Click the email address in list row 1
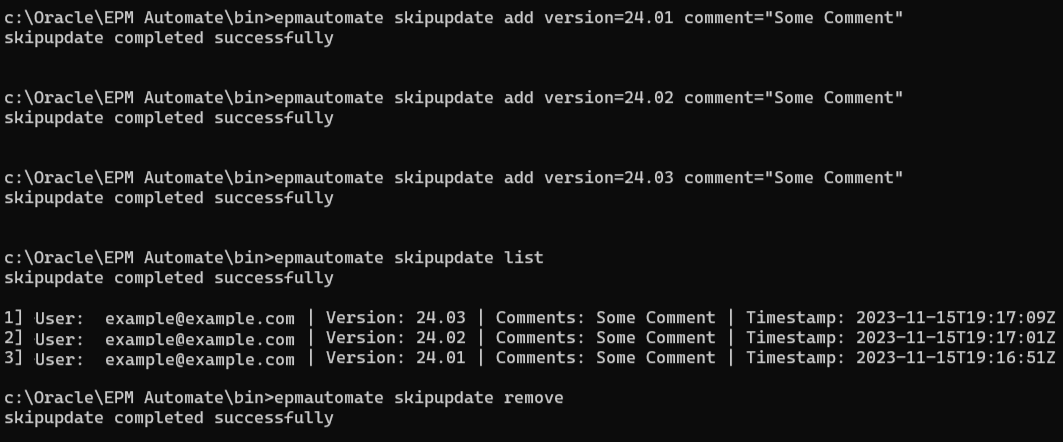The height and width of the screenshot is (442, 1063). point(199,319)
